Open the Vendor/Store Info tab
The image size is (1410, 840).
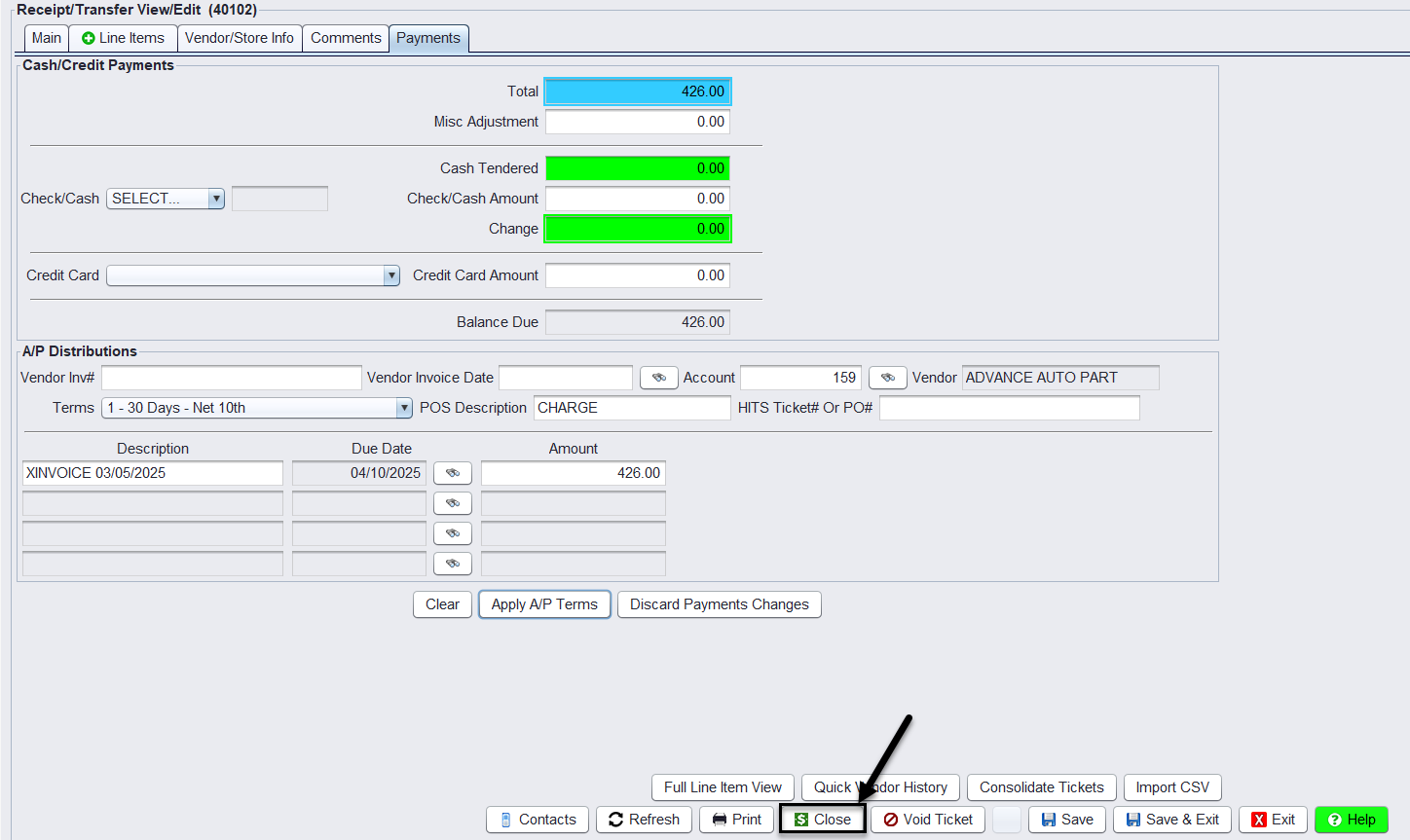239,38
